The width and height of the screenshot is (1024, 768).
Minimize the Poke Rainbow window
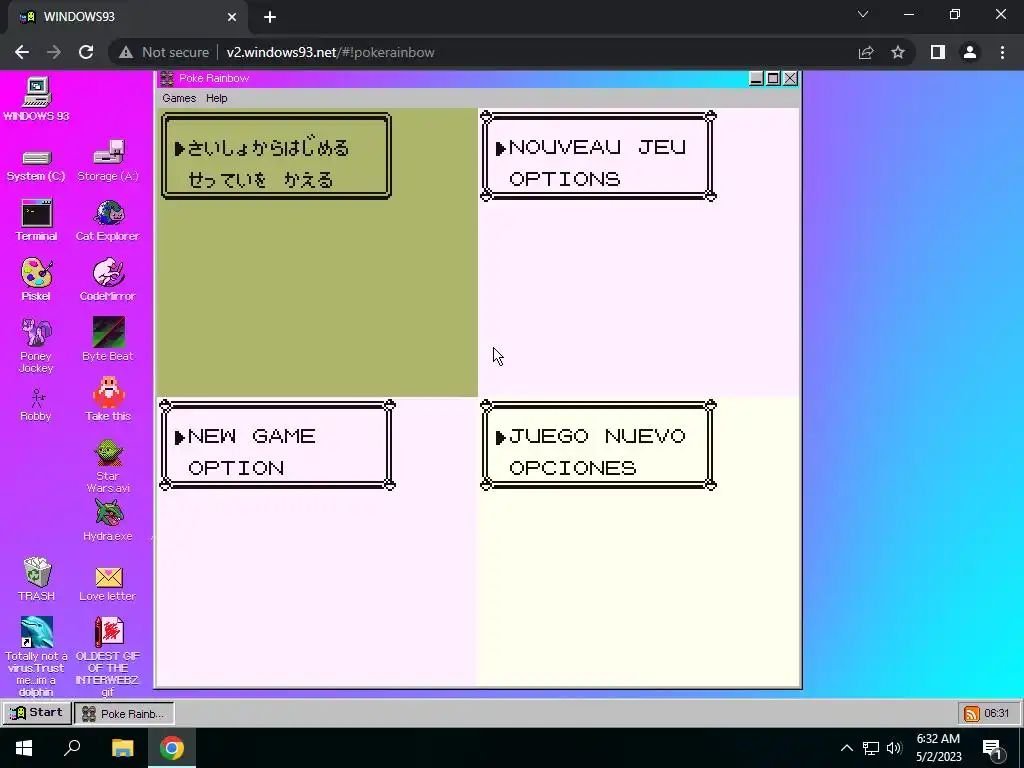(756, 78)
